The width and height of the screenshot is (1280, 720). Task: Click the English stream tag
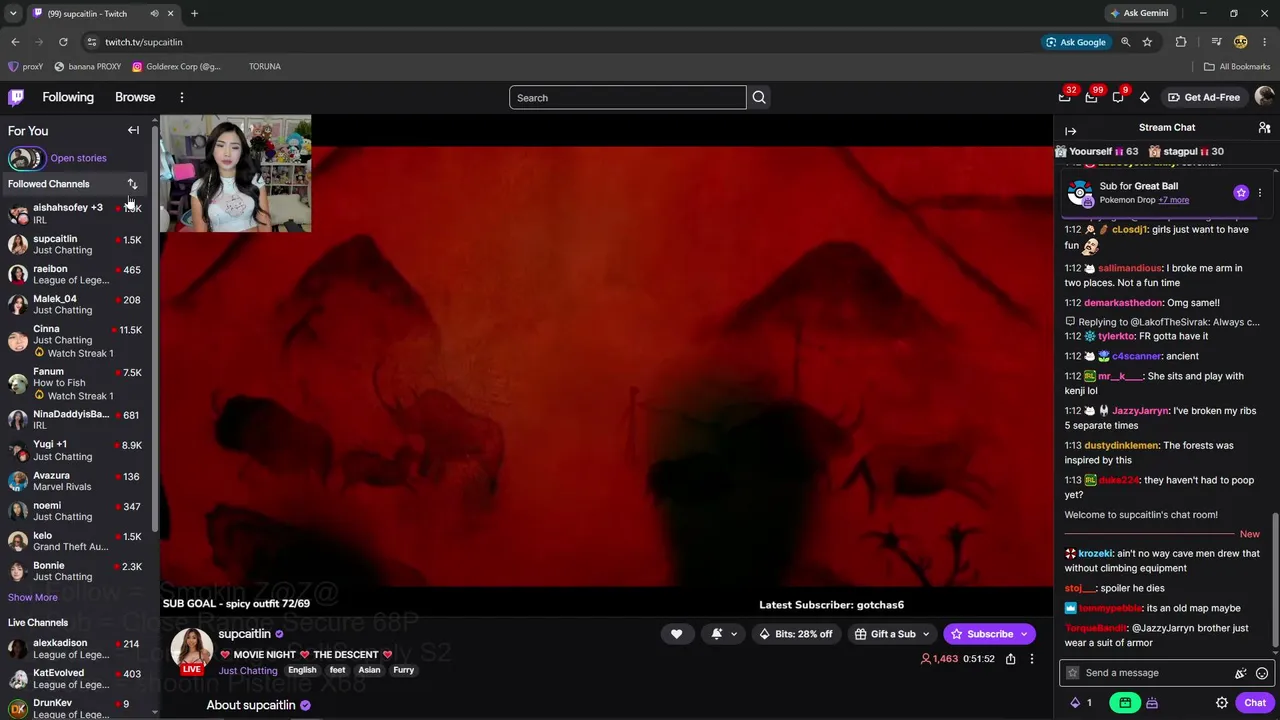[x=302, y=670]
